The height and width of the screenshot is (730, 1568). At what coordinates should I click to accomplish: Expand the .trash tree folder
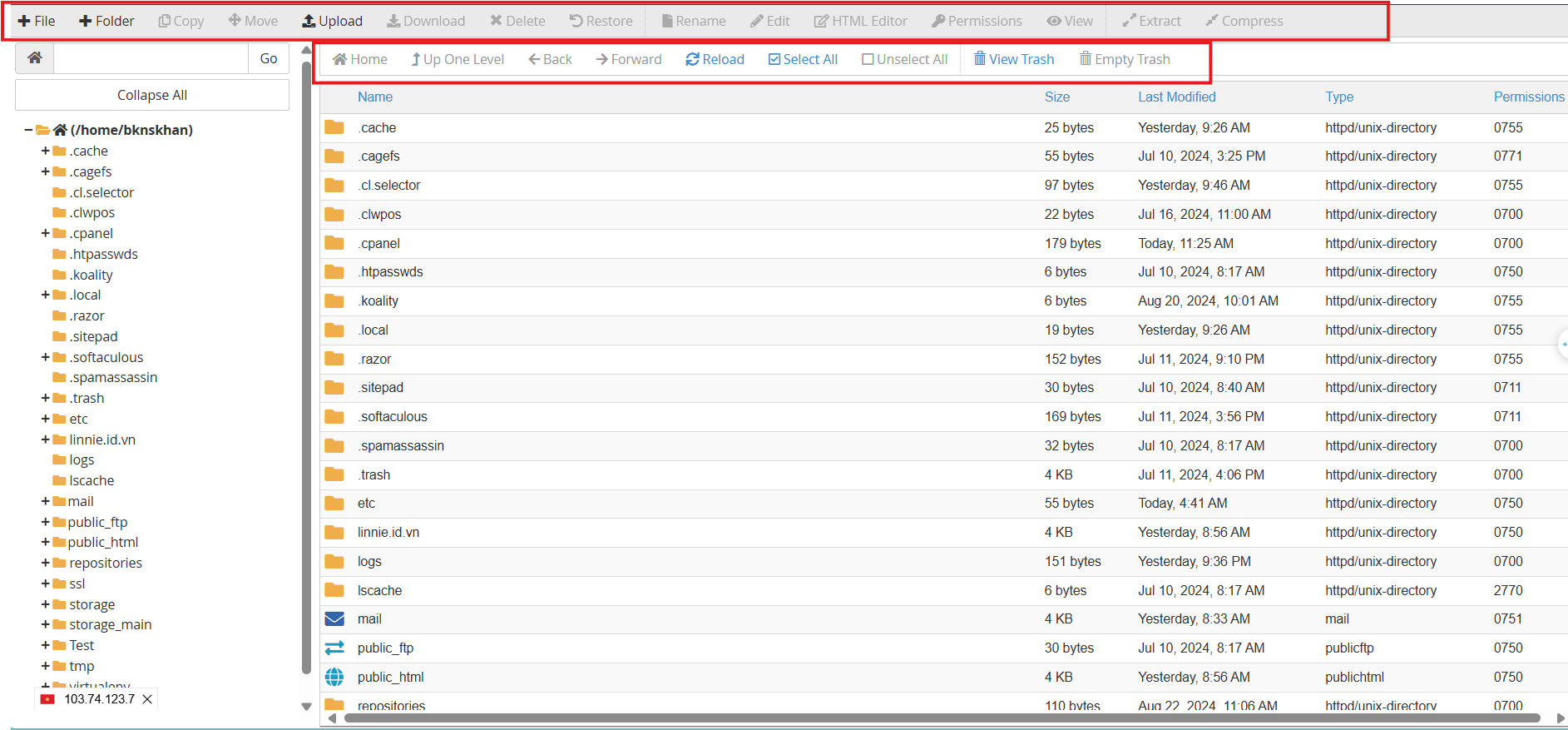46,398
